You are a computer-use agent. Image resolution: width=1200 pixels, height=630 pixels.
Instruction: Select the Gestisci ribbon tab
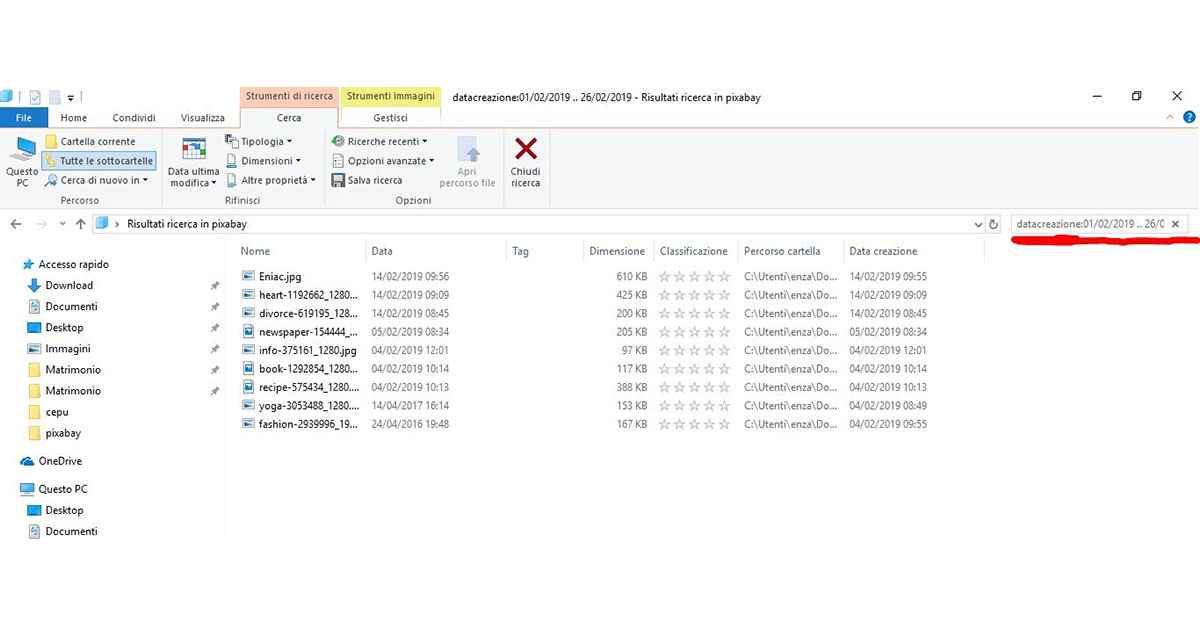390,118
